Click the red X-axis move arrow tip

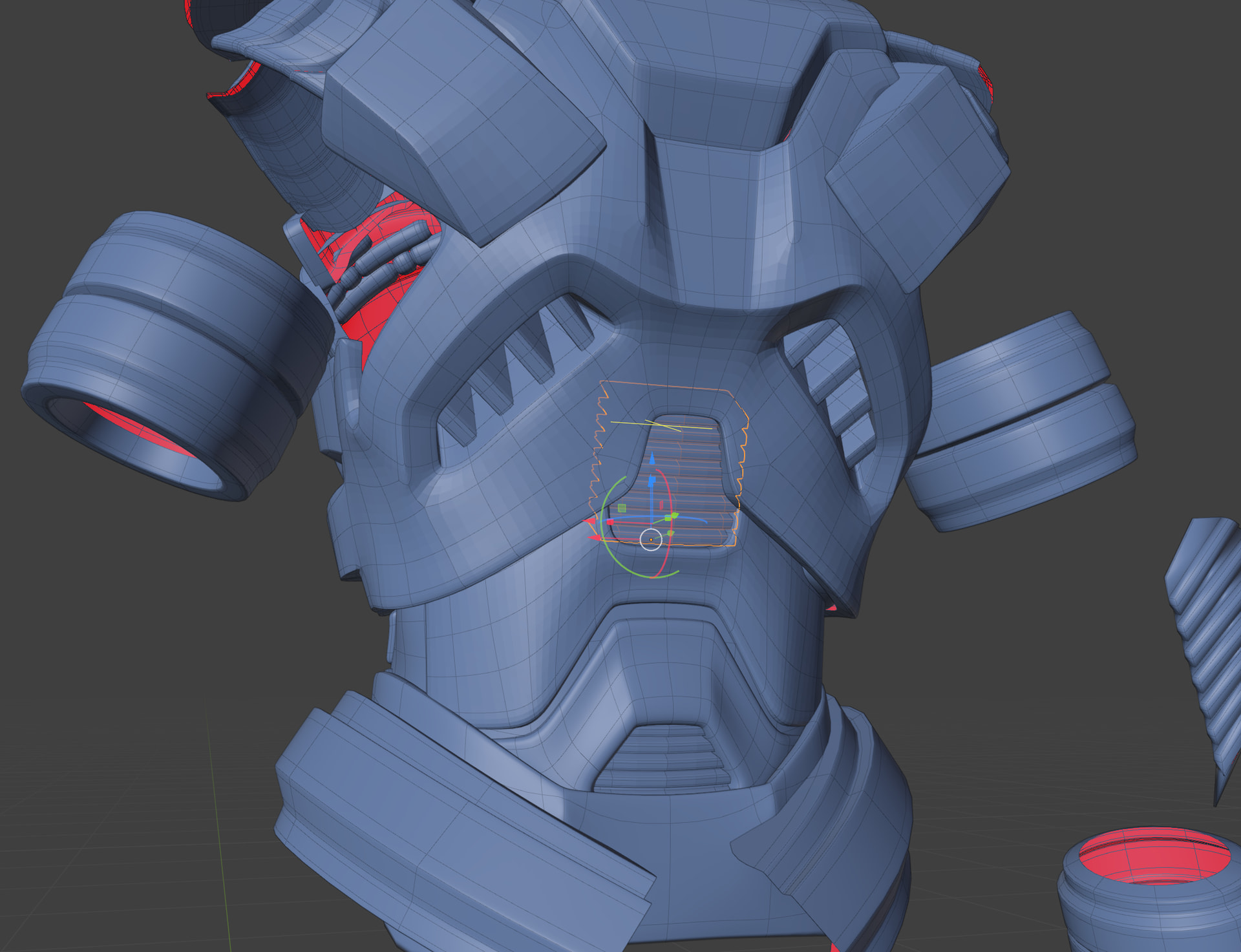589,521
